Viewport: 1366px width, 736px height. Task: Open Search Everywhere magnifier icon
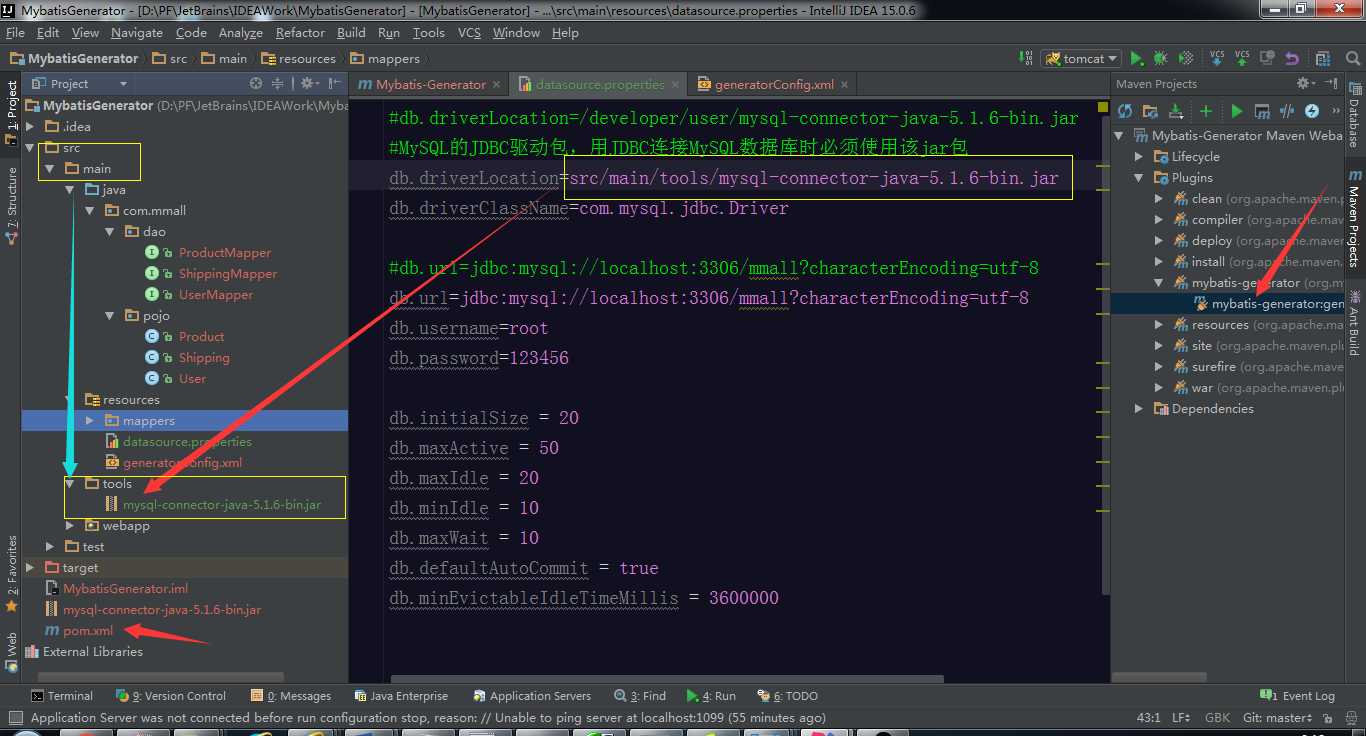tap(1353, 58)
